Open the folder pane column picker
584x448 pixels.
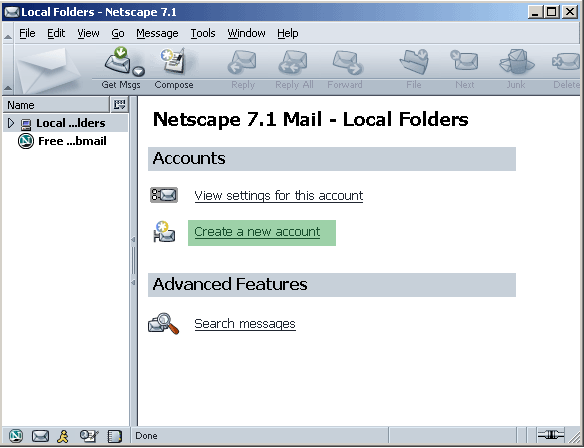(x=120, y=105)
